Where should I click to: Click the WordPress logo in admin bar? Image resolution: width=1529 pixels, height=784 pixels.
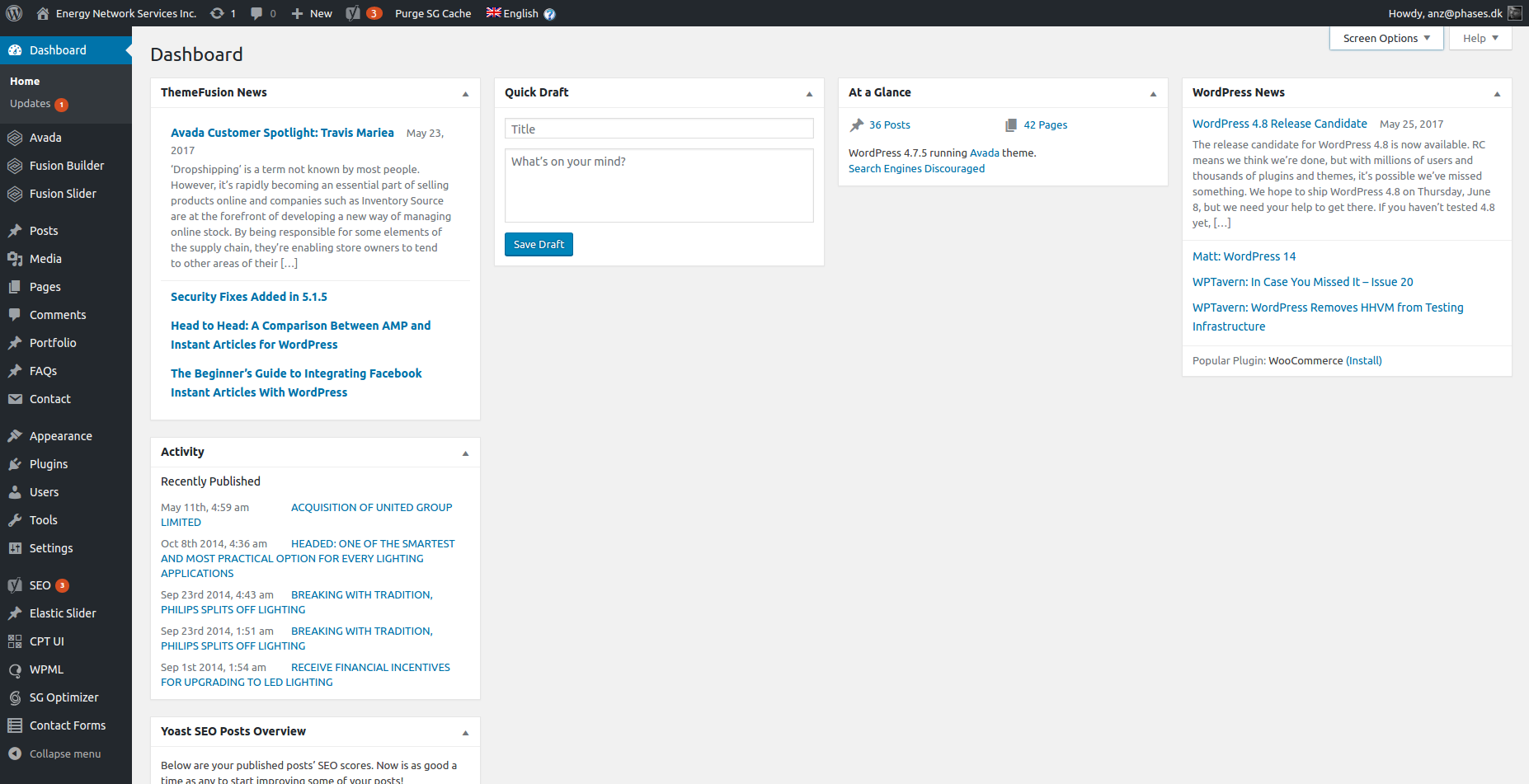[x=14, y=13]
